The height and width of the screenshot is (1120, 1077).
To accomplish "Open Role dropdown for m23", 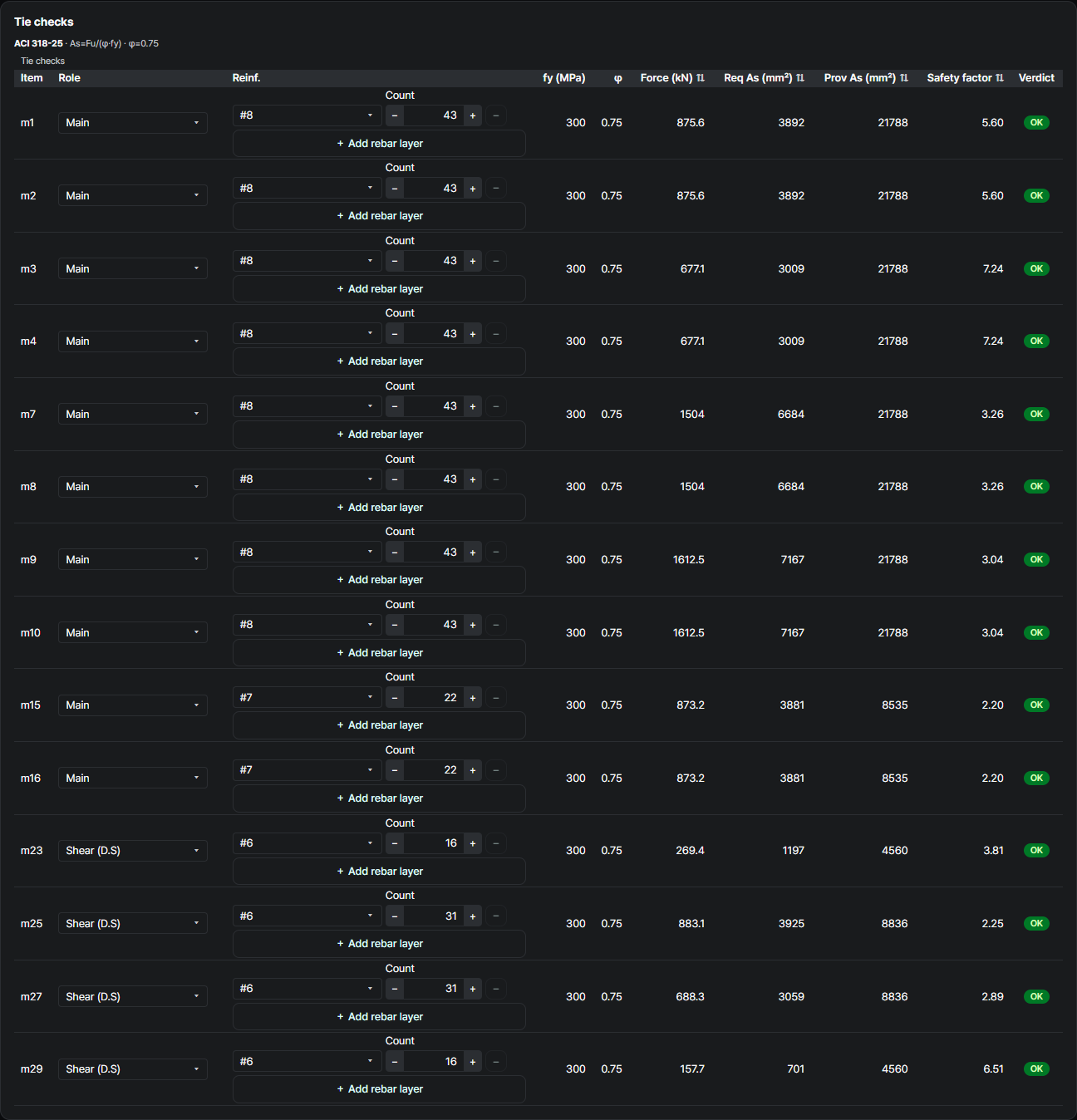I will click(x=133, y=851).
